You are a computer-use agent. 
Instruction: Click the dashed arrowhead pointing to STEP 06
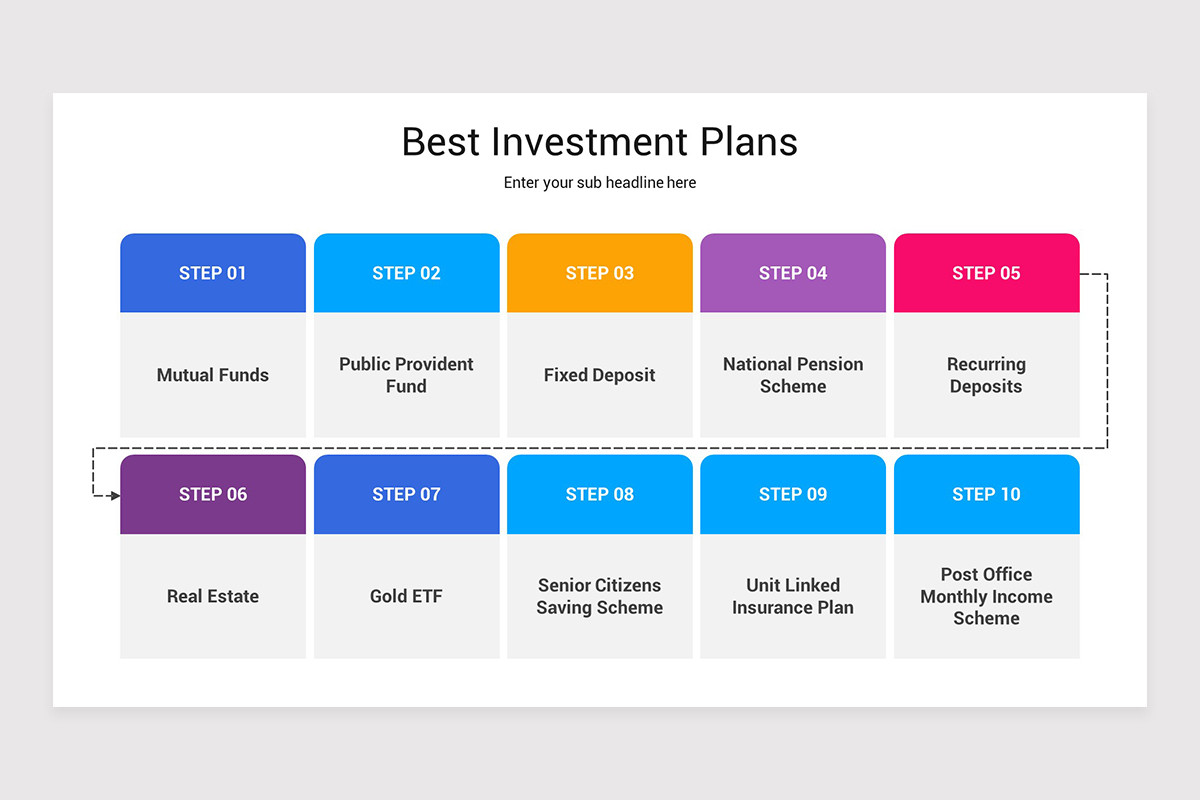pyautogui.click(x=114, y=495)
